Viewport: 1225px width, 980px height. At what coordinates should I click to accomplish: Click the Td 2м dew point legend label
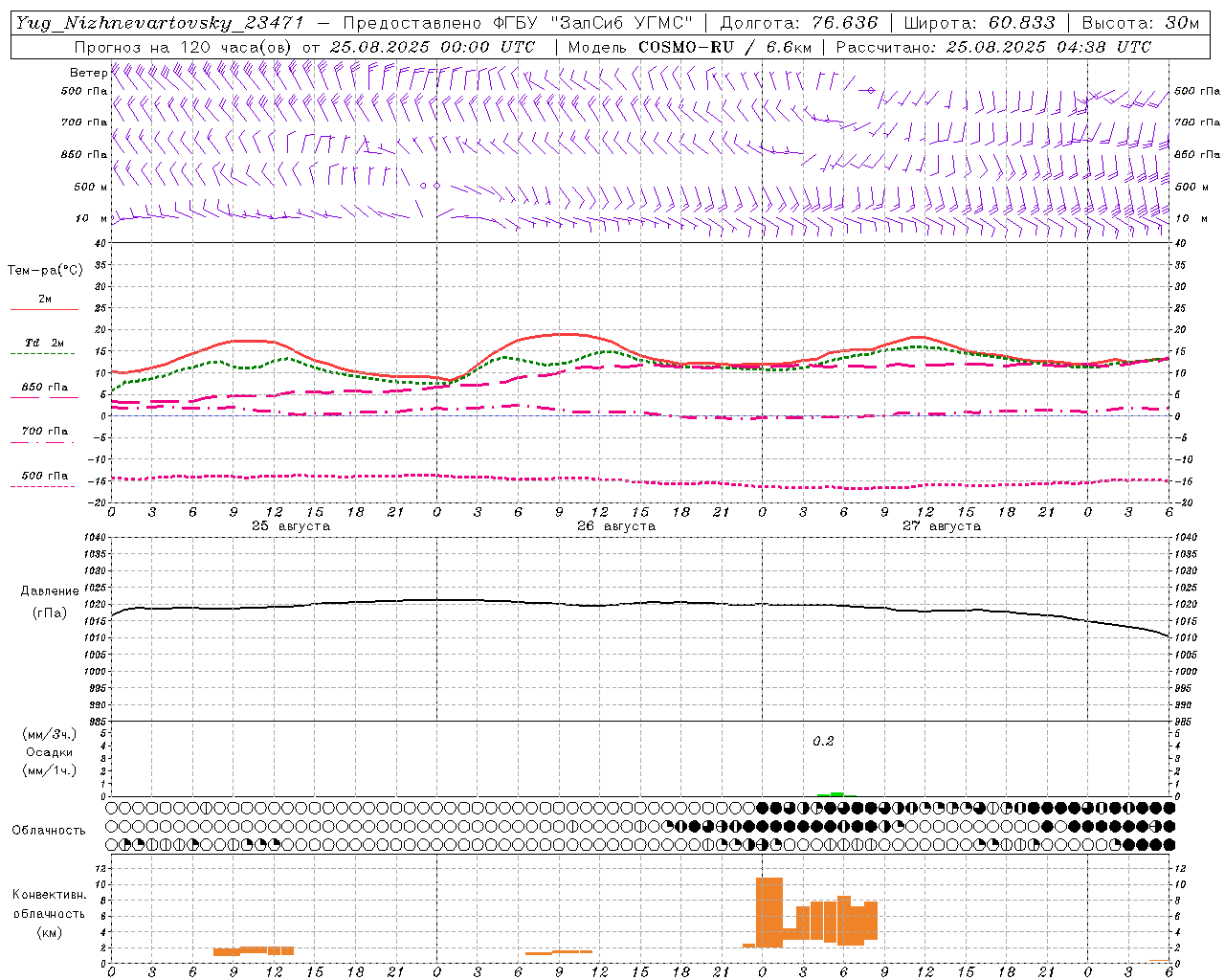tap(44, 343)
